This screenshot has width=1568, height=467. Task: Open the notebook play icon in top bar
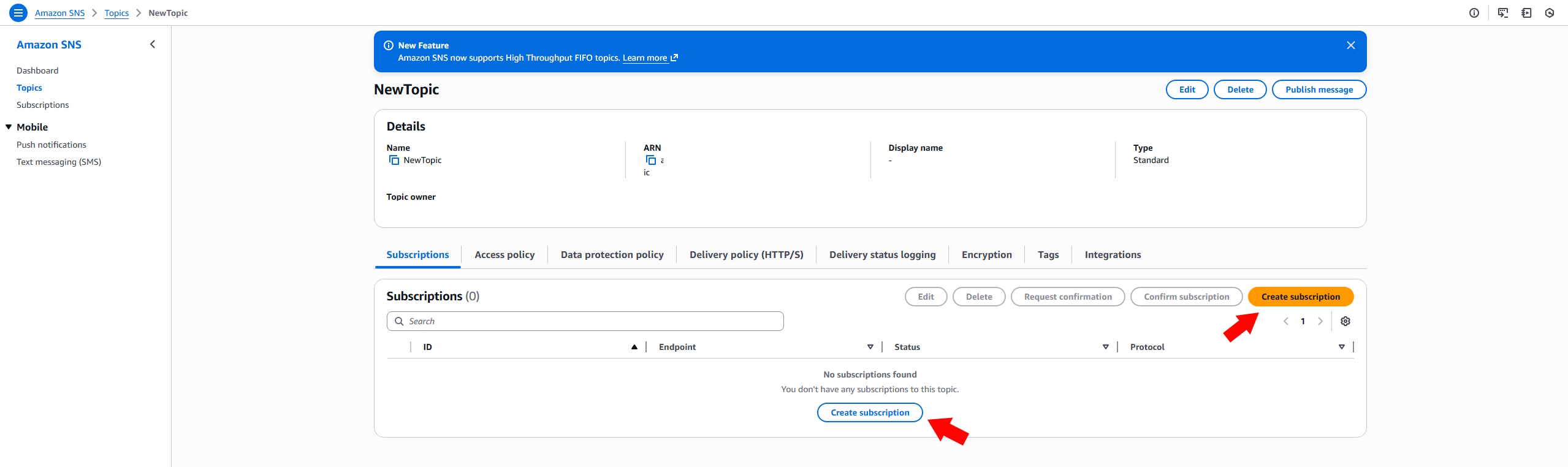(1526, 13)
